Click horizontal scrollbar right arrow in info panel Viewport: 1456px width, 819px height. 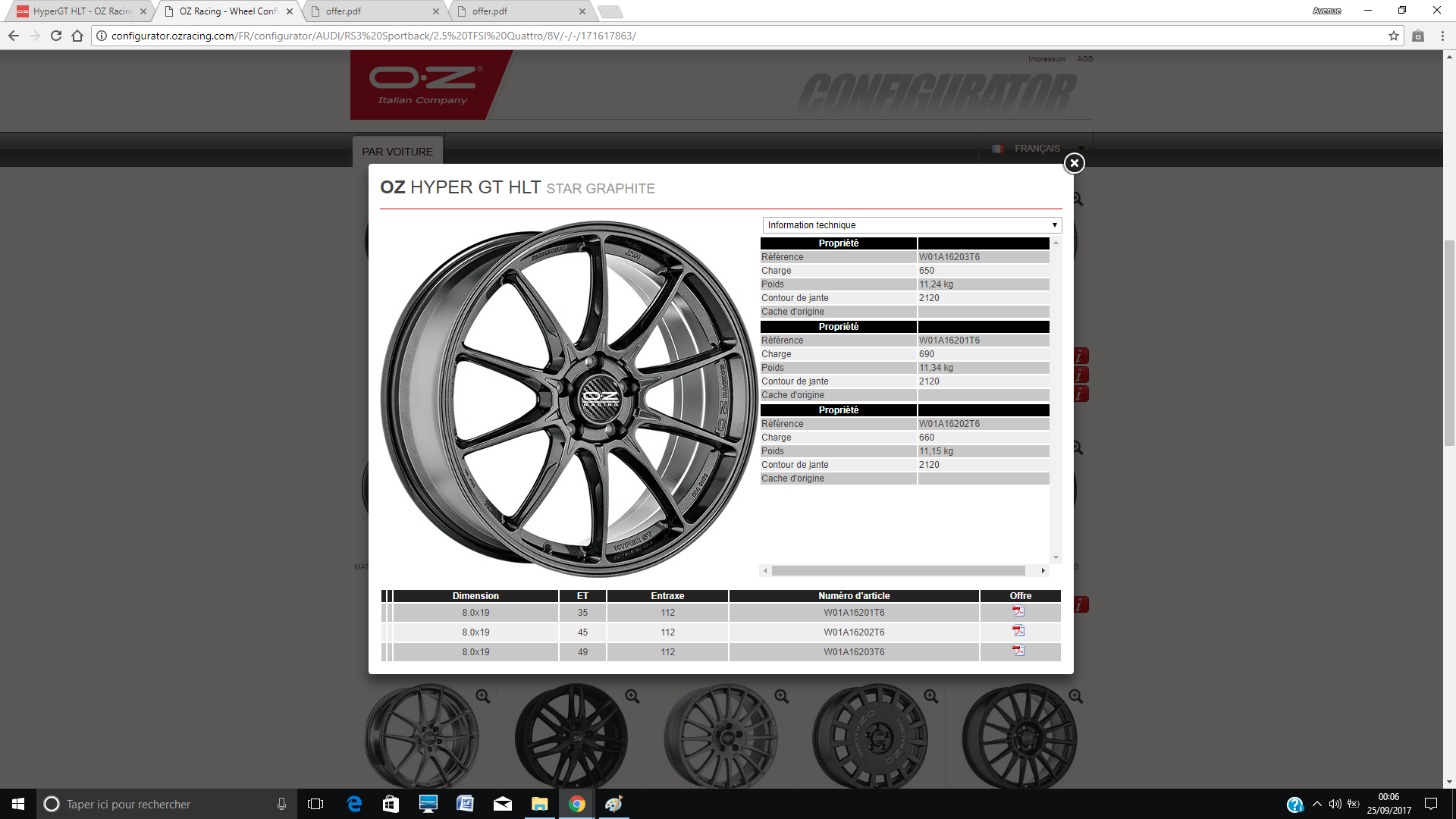pos(1043,571)
